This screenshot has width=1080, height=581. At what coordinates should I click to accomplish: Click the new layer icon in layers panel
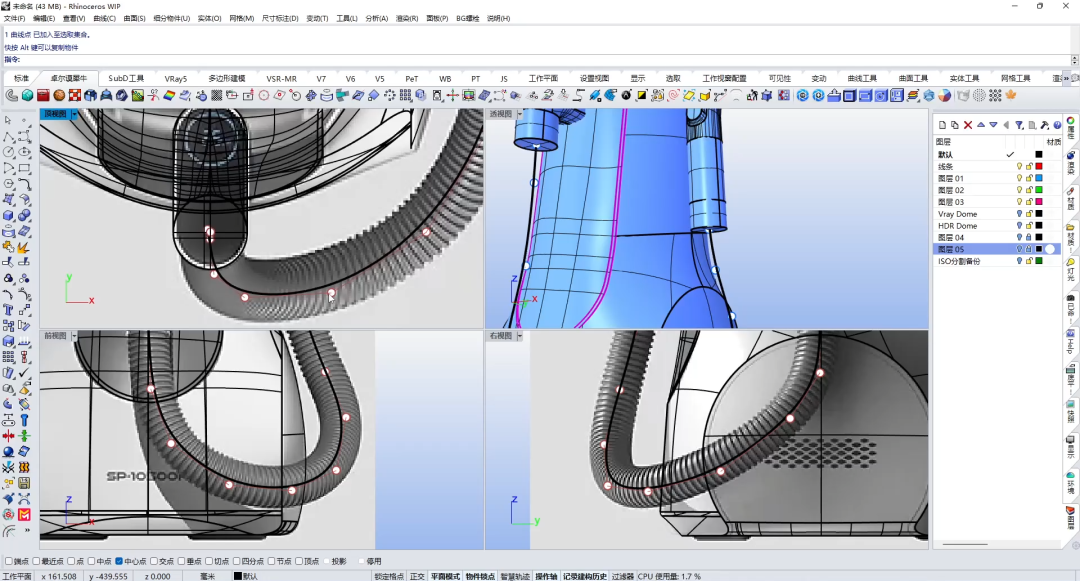tap(942, 125)
